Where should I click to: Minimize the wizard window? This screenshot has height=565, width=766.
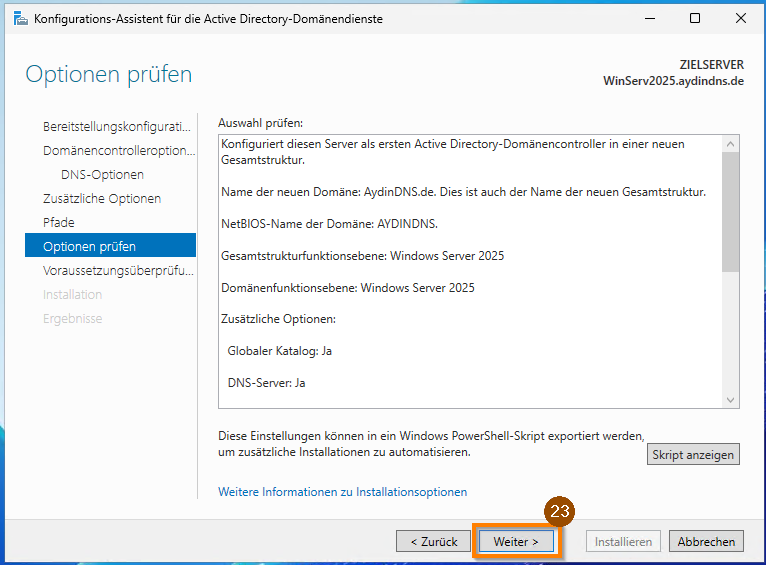(650, 19)
